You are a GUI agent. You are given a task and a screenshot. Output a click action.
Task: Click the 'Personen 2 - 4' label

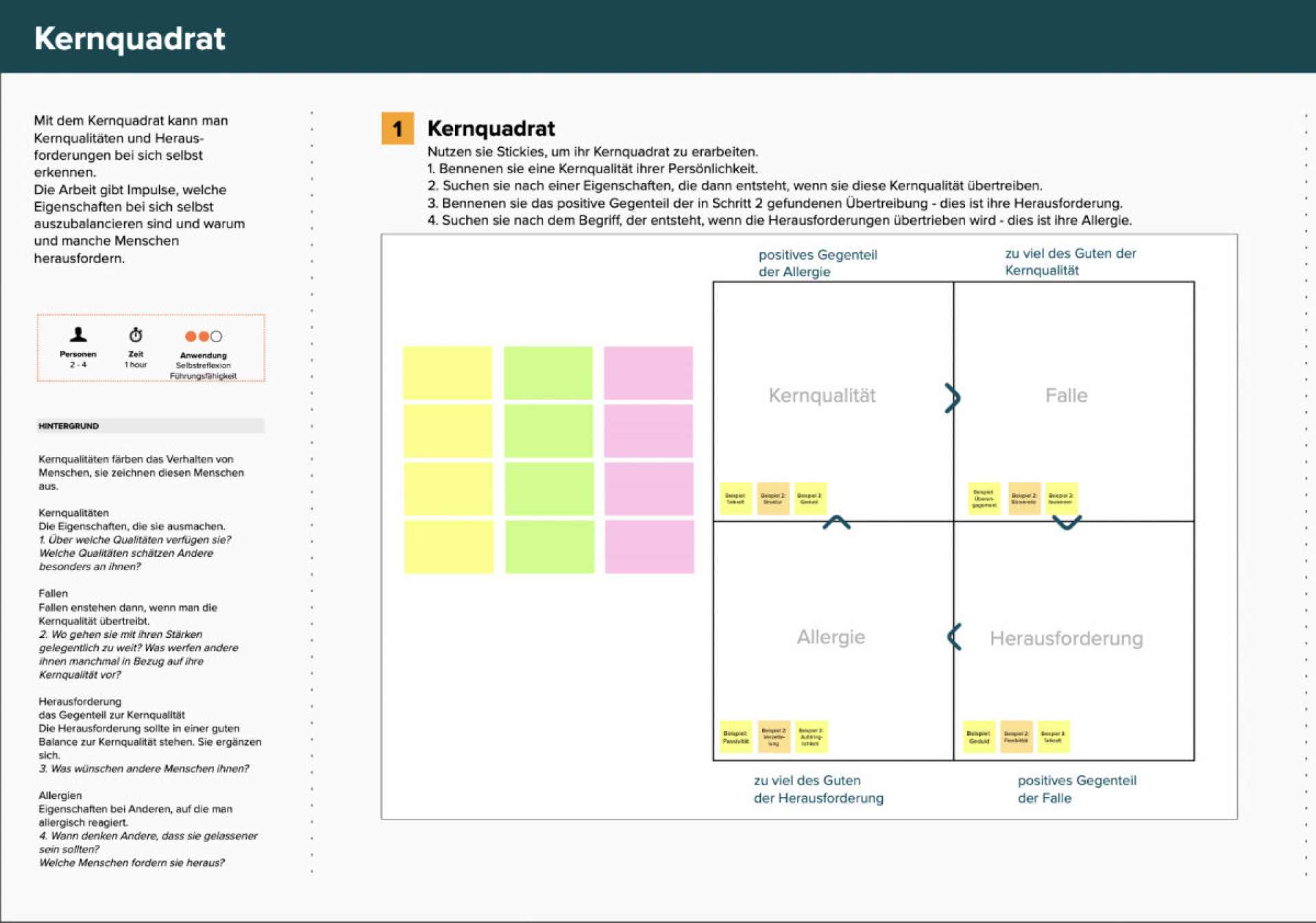tap(78, 360)
